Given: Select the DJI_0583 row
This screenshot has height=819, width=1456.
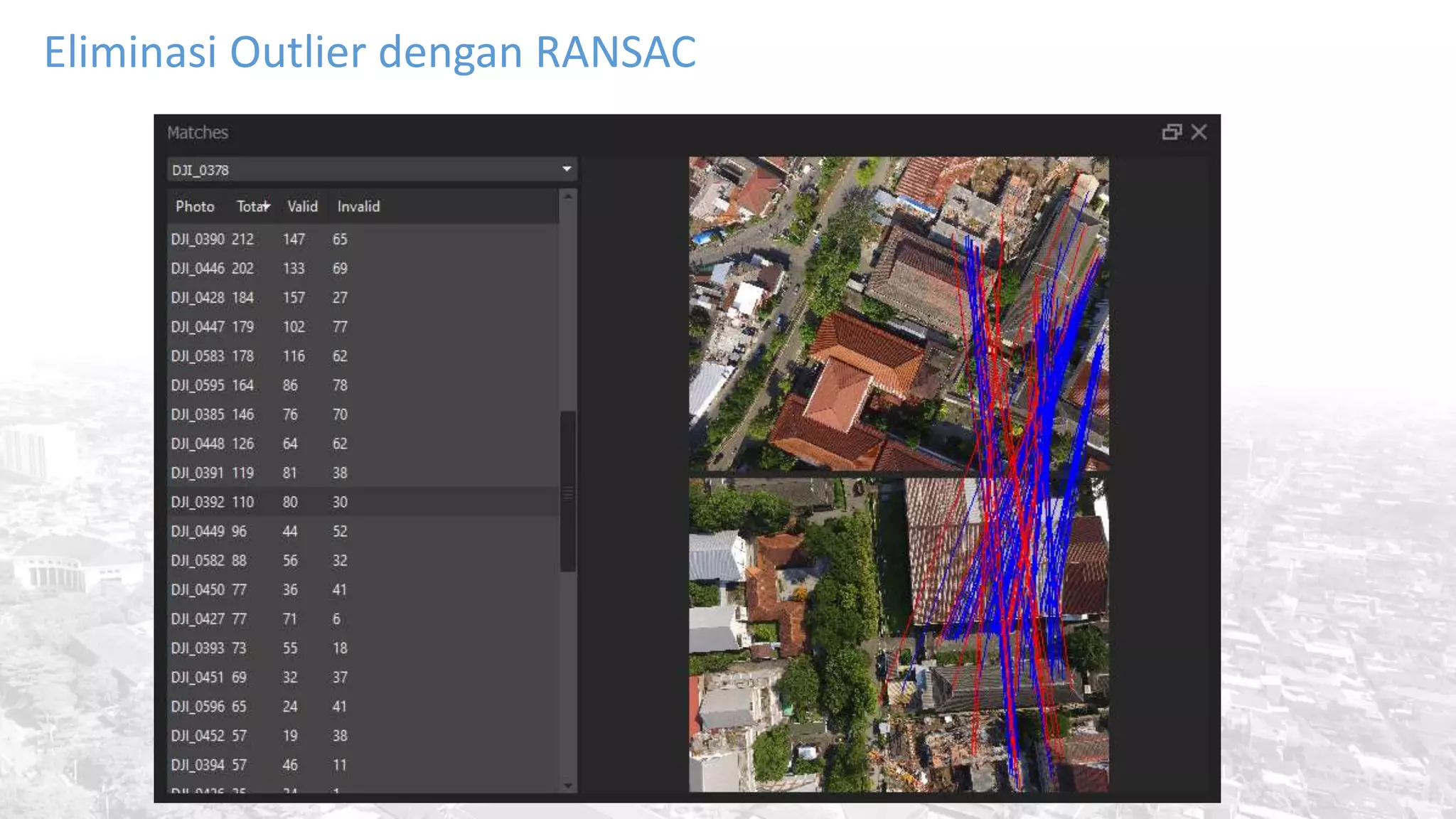Looking at the screenshot, I should [x=363, y=355].
